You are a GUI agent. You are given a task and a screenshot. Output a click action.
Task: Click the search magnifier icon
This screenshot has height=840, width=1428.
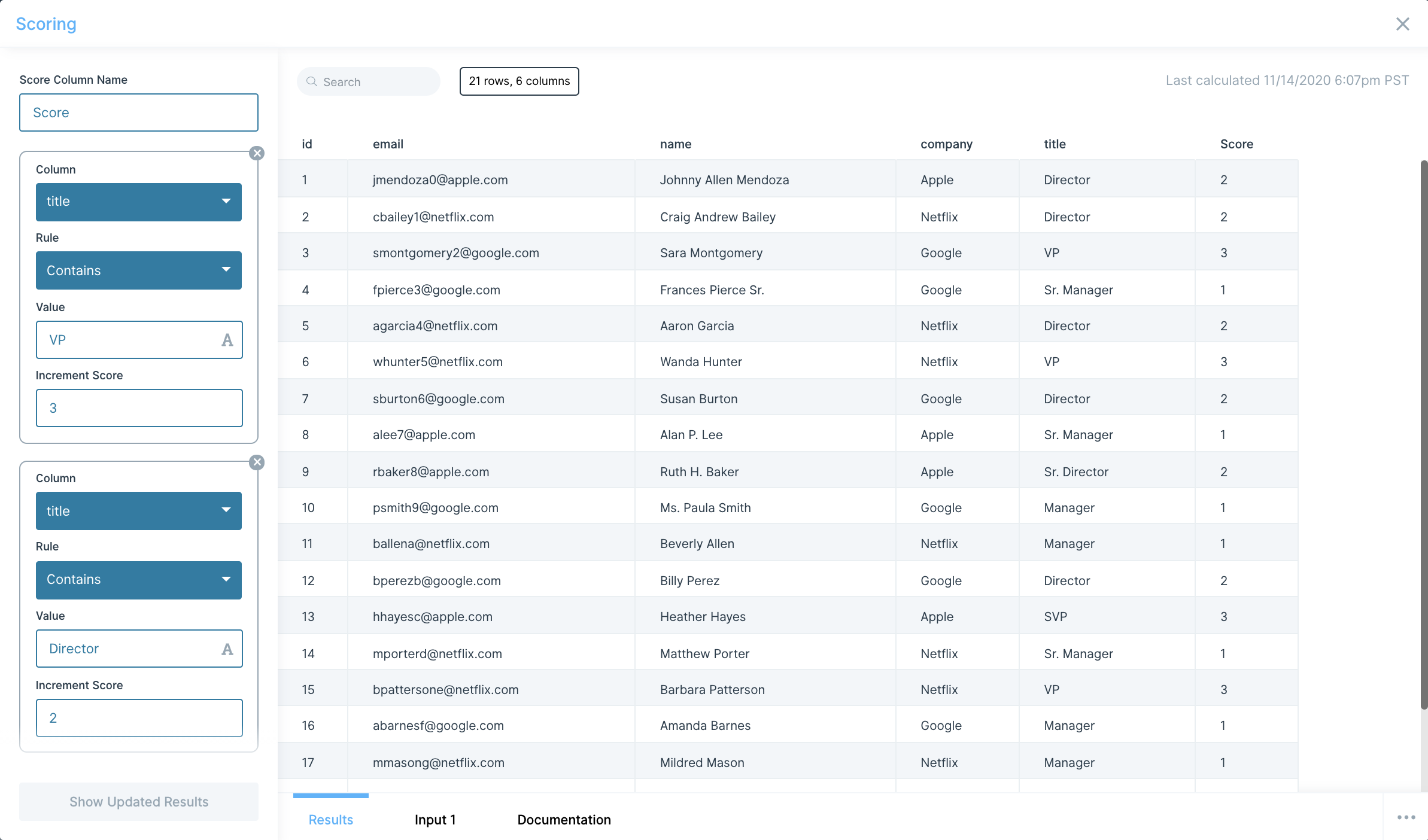pyautogui.click(x=312, y=81)
